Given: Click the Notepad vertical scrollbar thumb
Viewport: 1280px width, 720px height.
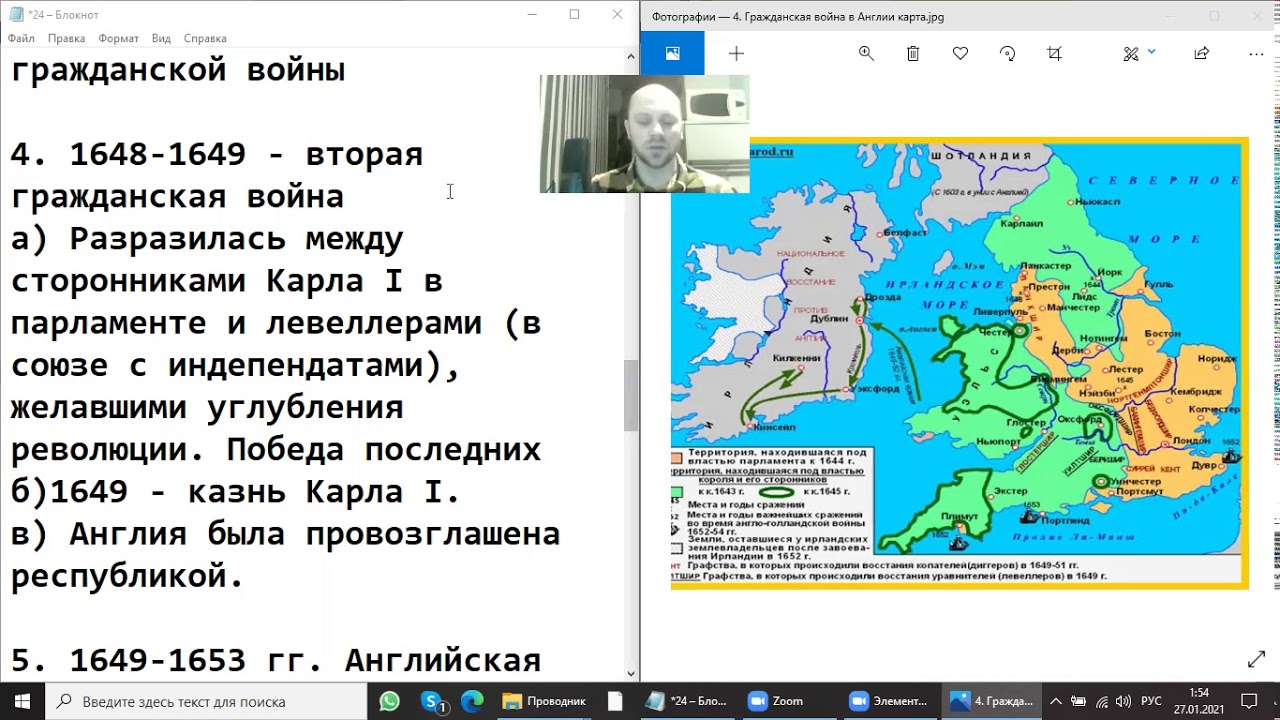Looking at the screenshot, I should pyautogui.click(x=631, y=395).
